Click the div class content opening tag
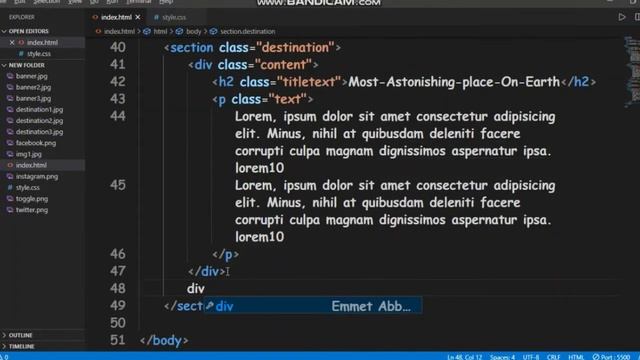 [x=253, y=65]
